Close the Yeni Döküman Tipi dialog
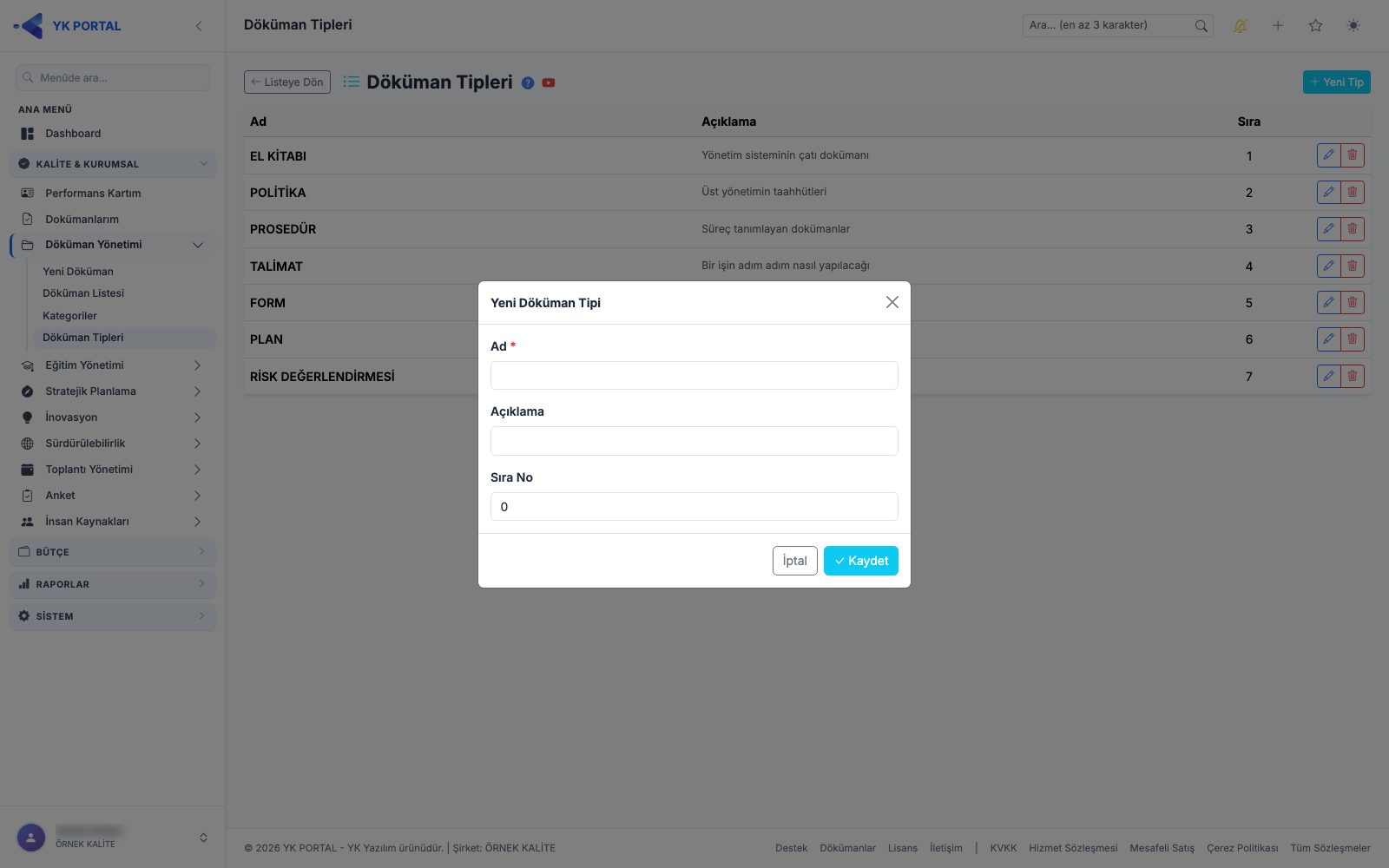The width and height of the screenshot is (1389, 868). (892, 302)
